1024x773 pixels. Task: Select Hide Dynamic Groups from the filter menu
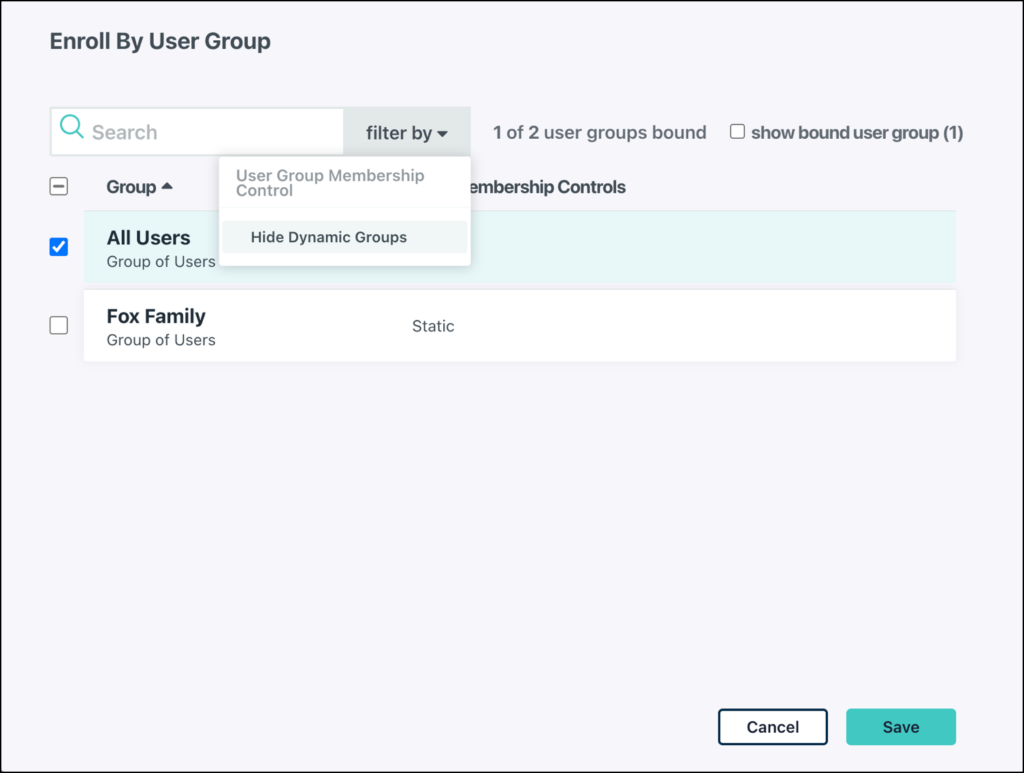[x=329, y=237]
